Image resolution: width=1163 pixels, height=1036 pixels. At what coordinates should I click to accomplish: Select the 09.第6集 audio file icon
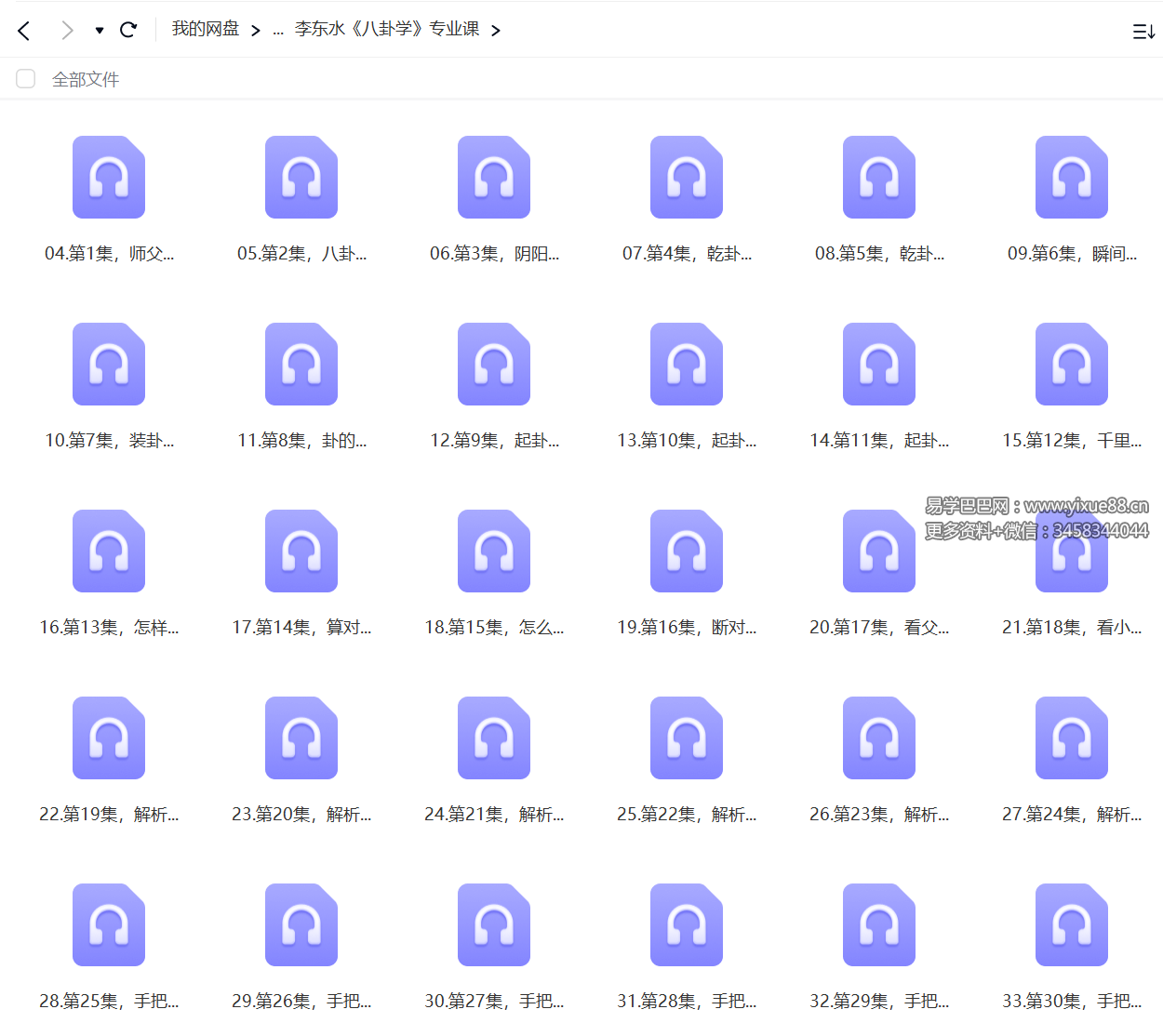point(1072,178)
